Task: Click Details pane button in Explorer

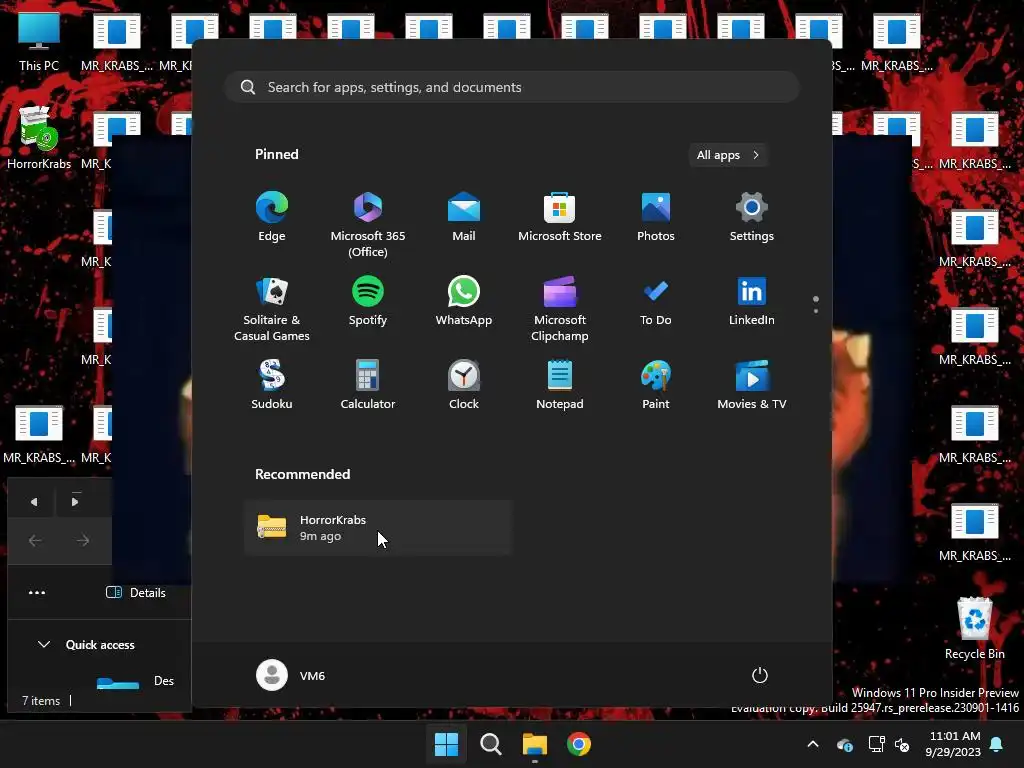Action: (136, 592)
